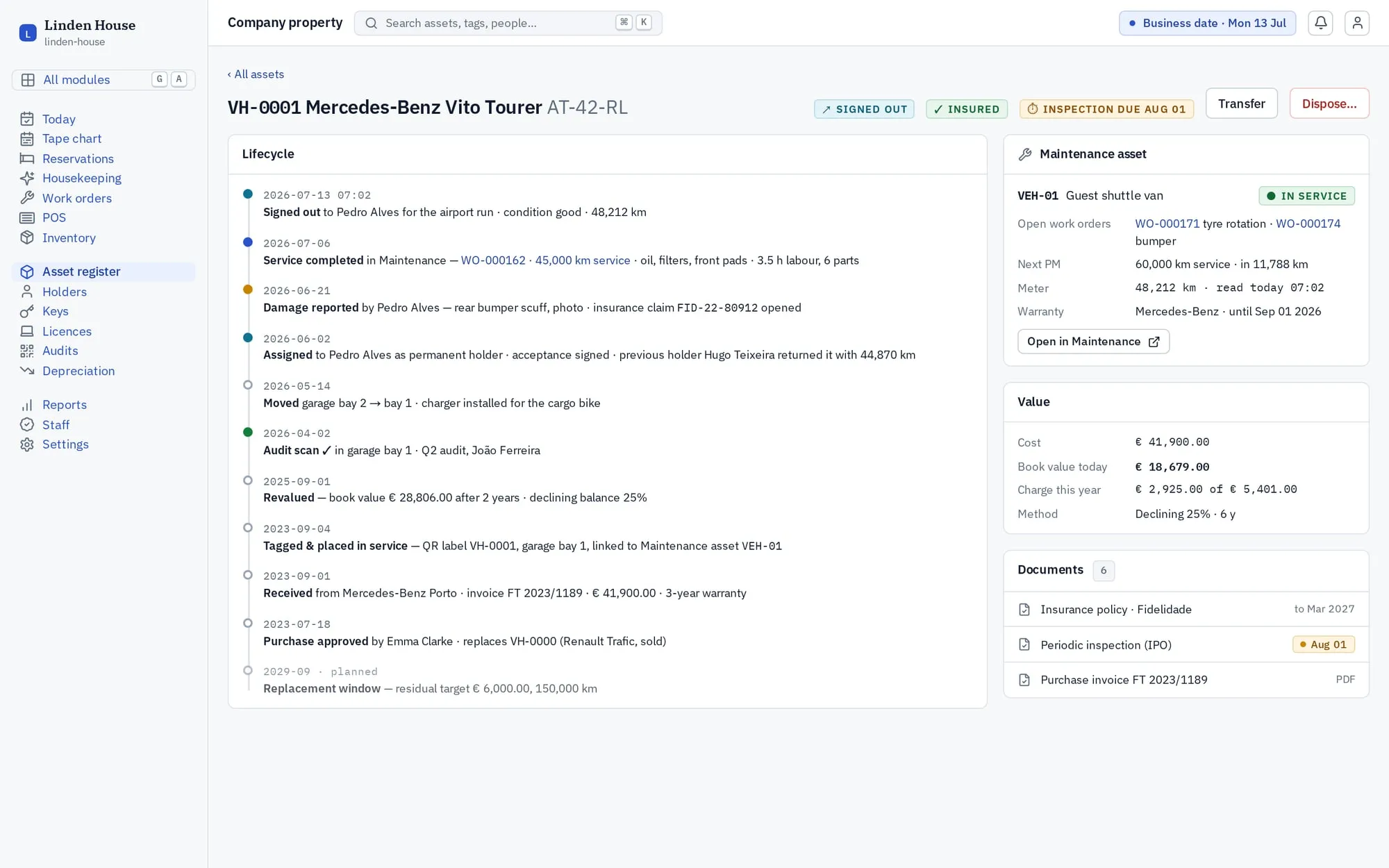Click the Documents count badge 6
The height and width of the screenshot is (868, 1389).
click(1104, 570)
